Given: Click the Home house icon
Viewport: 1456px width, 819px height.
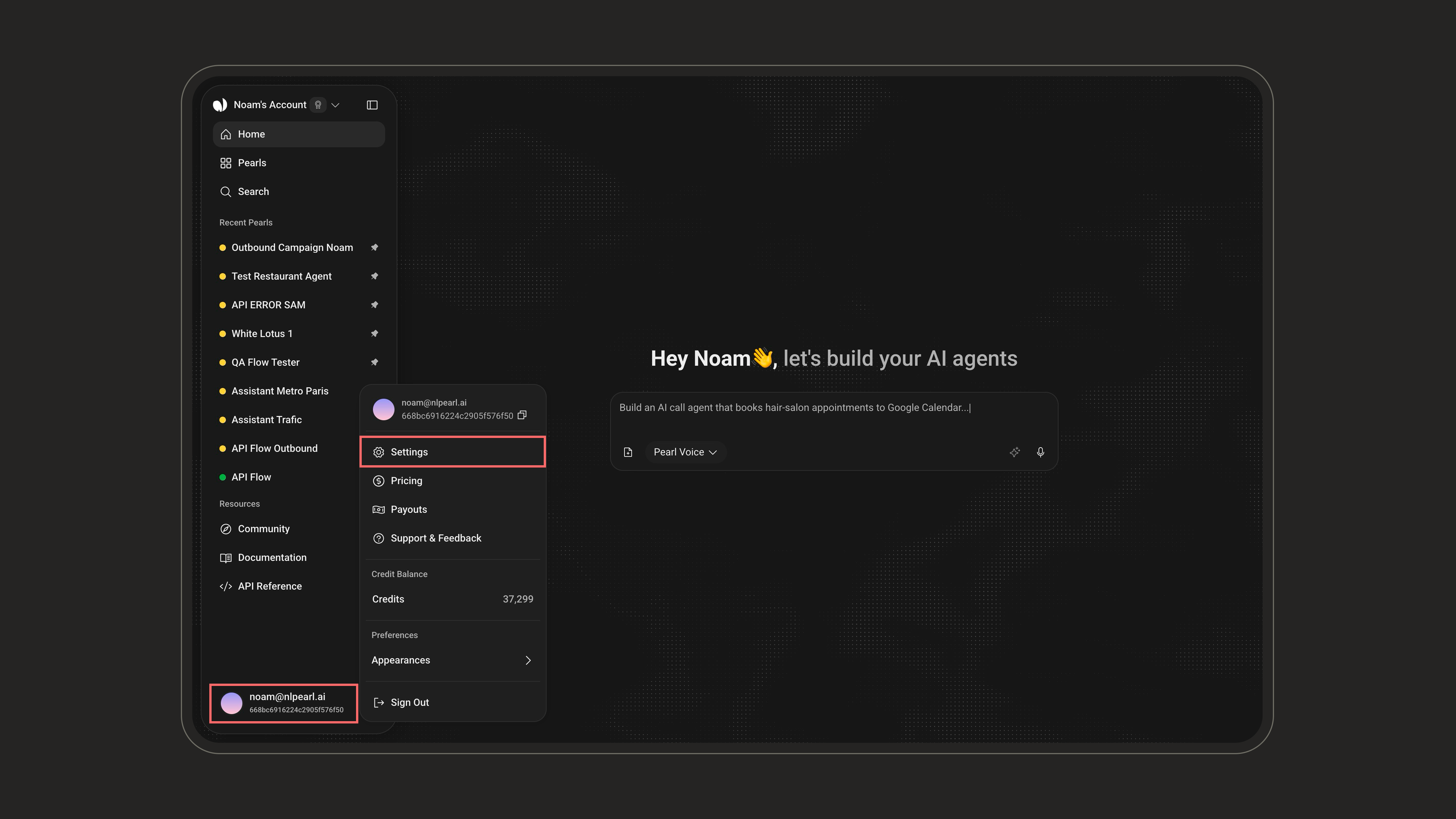Looking at the screenshot, I should tap(226, 135).
